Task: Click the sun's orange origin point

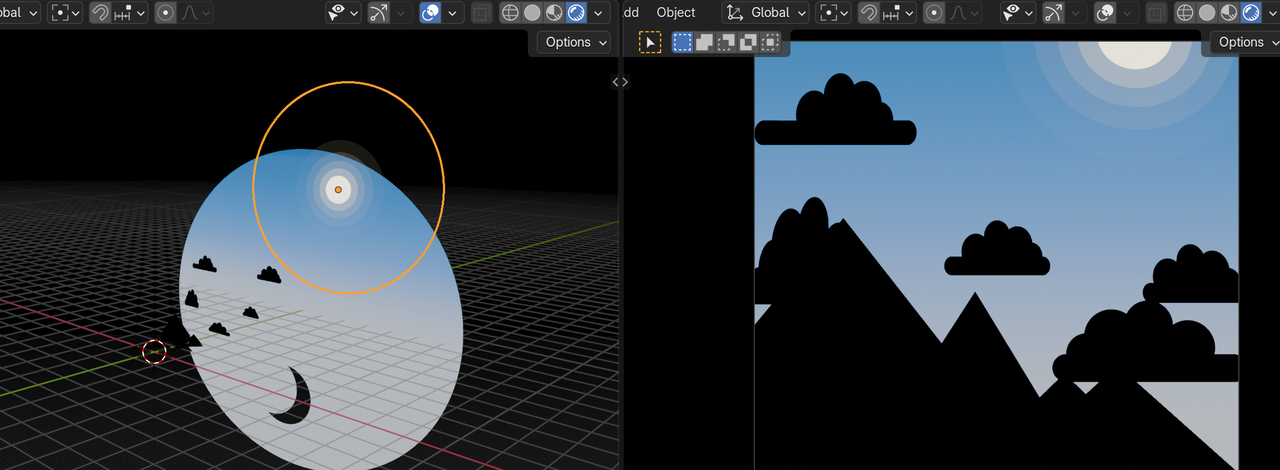Action: (x=338, y=189)
